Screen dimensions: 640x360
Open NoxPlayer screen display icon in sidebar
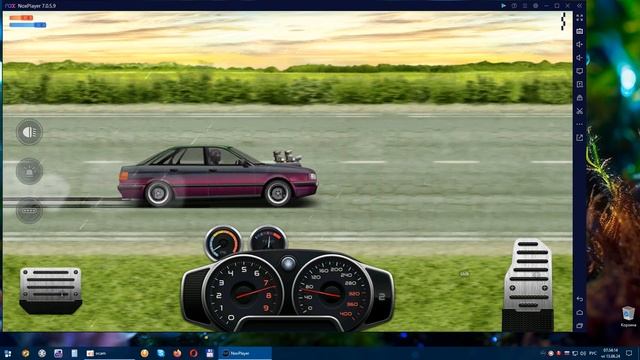(580, 71)
